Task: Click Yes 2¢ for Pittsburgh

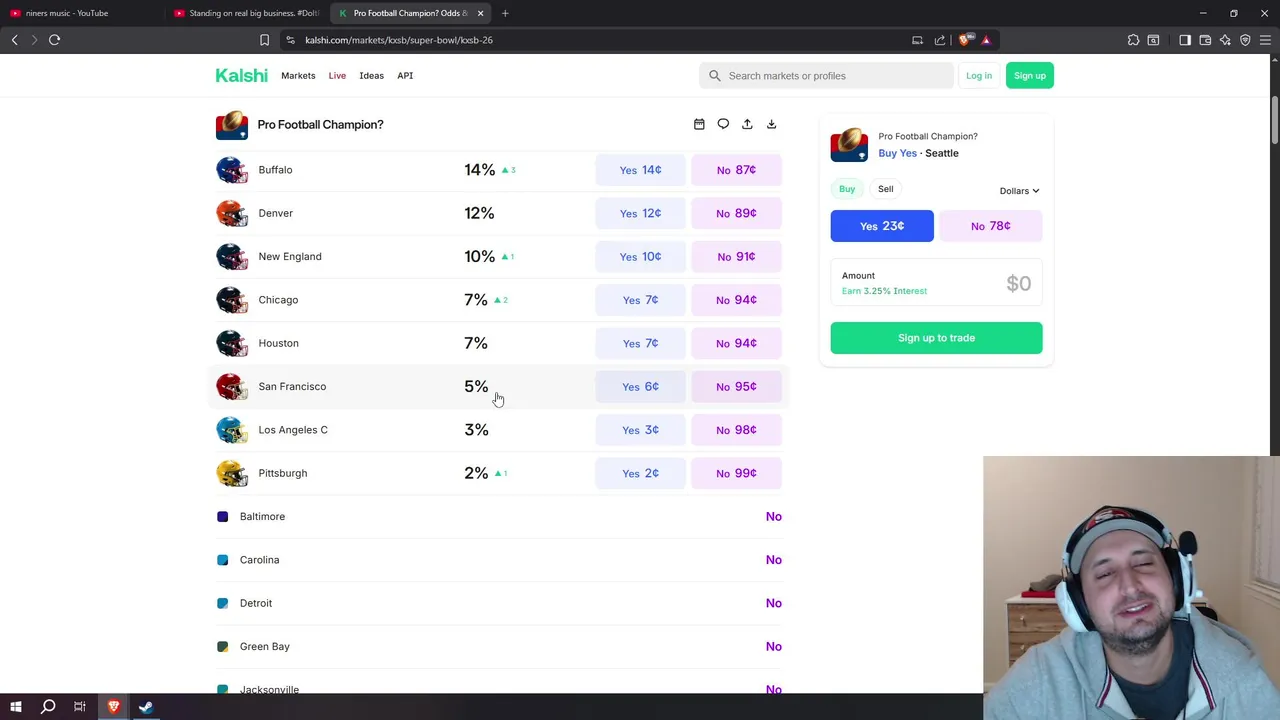Action: point(640,473)
